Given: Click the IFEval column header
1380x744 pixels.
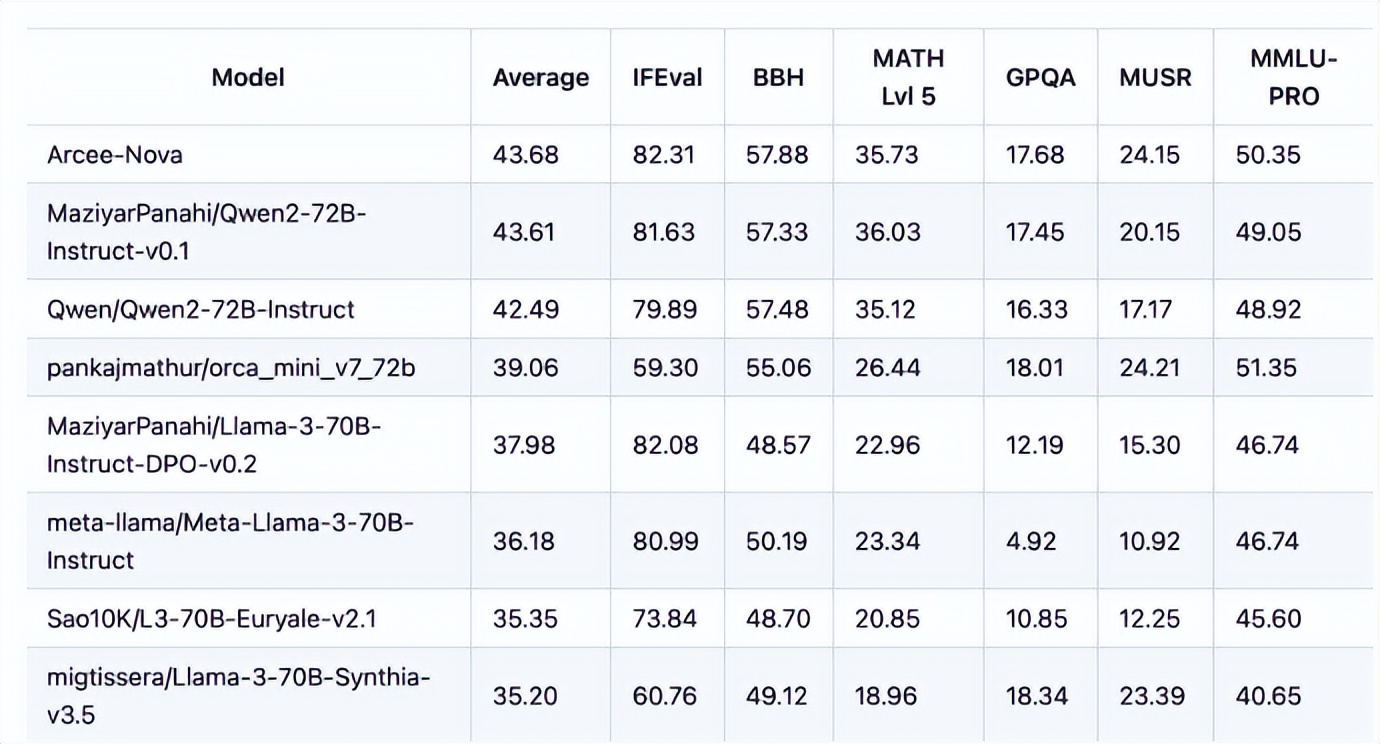Looking at the screenshot, I should pyautogui.click(x=667, y=78).
